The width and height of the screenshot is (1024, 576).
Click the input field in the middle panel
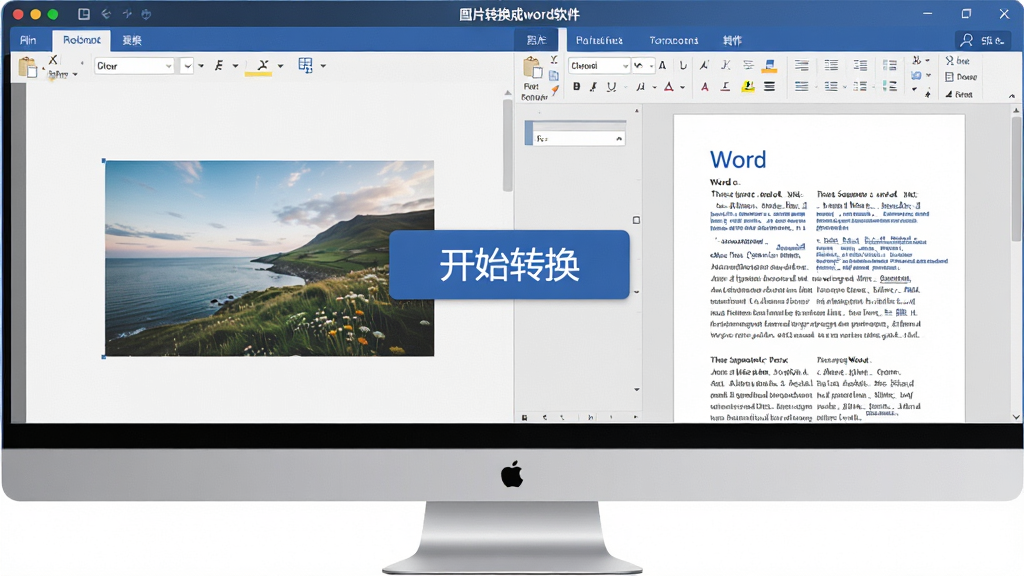point(579,138)
